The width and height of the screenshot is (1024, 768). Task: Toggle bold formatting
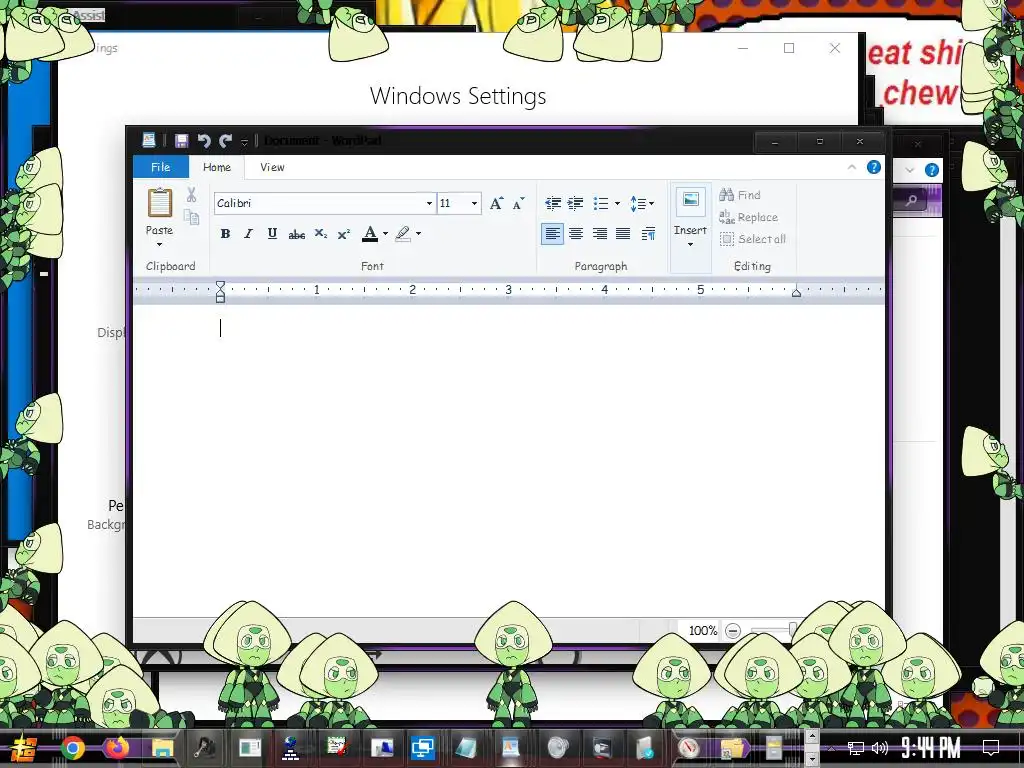[225, 234]
